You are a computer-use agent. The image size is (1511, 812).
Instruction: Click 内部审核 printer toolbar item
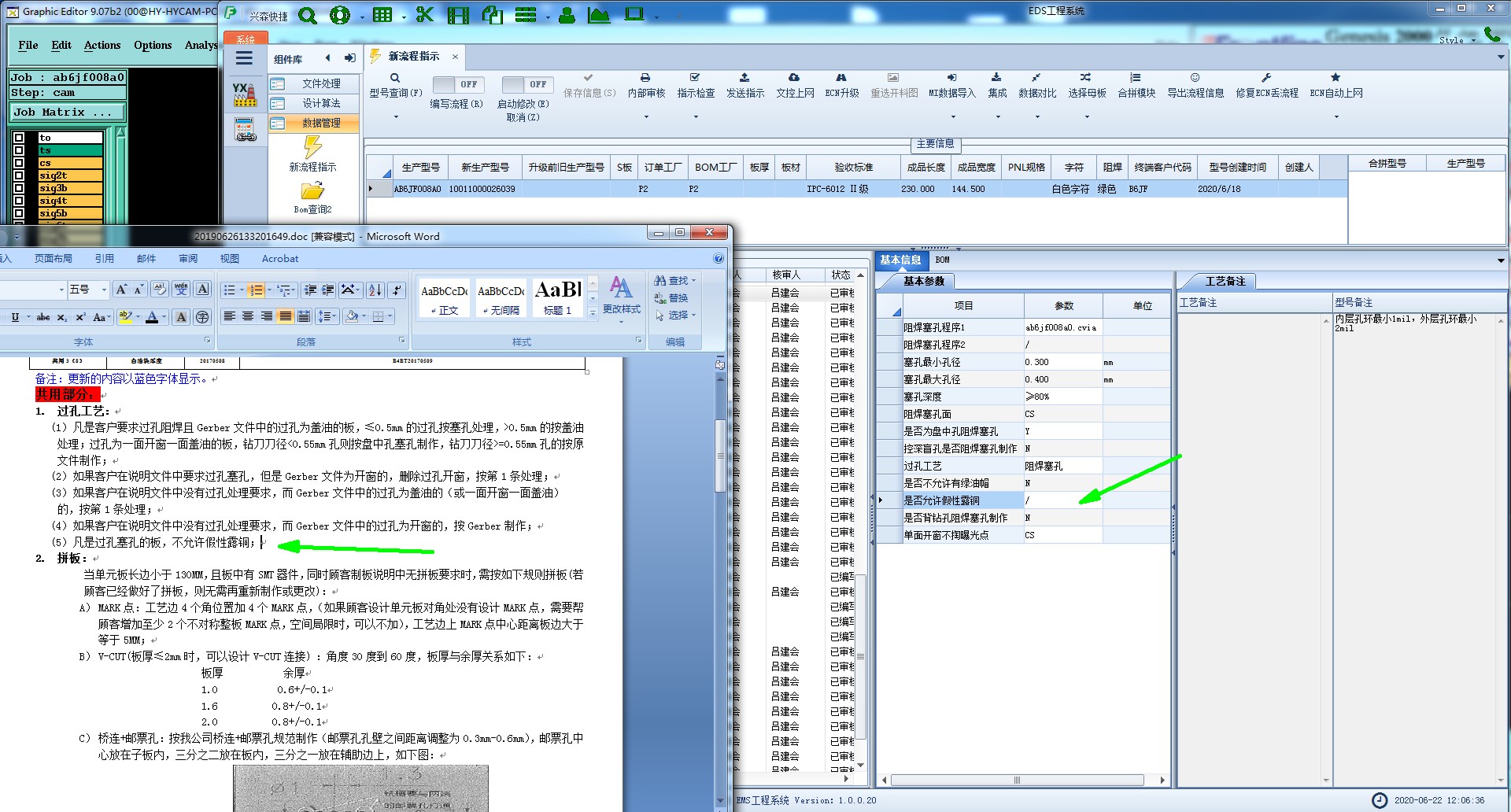tap(646, 85)
